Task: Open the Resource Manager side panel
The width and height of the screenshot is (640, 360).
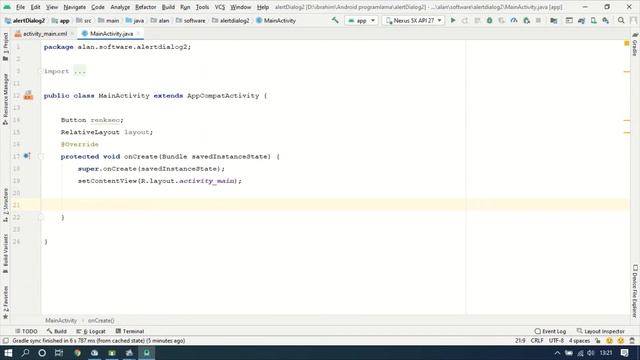Action: coord(5,99)
